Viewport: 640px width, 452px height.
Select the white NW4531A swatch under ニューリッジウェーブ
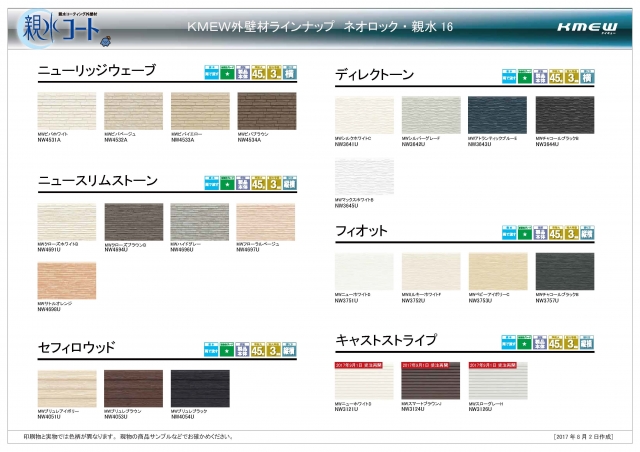(67, 111)
